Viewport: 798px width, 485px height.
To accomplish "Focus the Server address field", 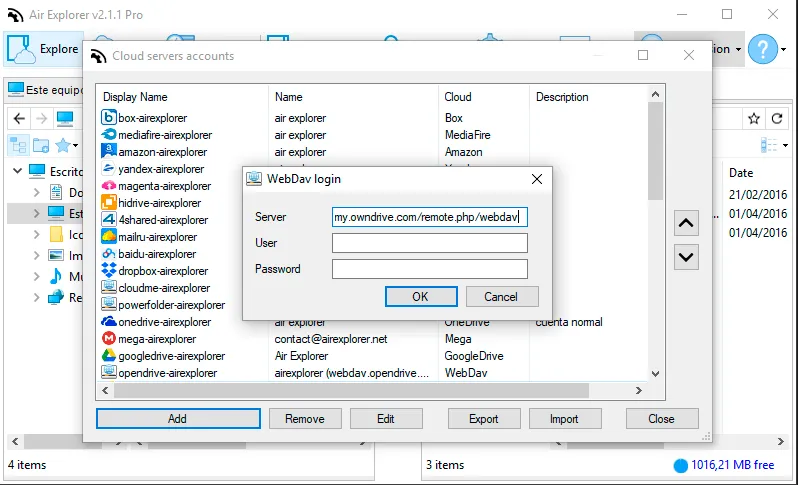I will 430,217.
